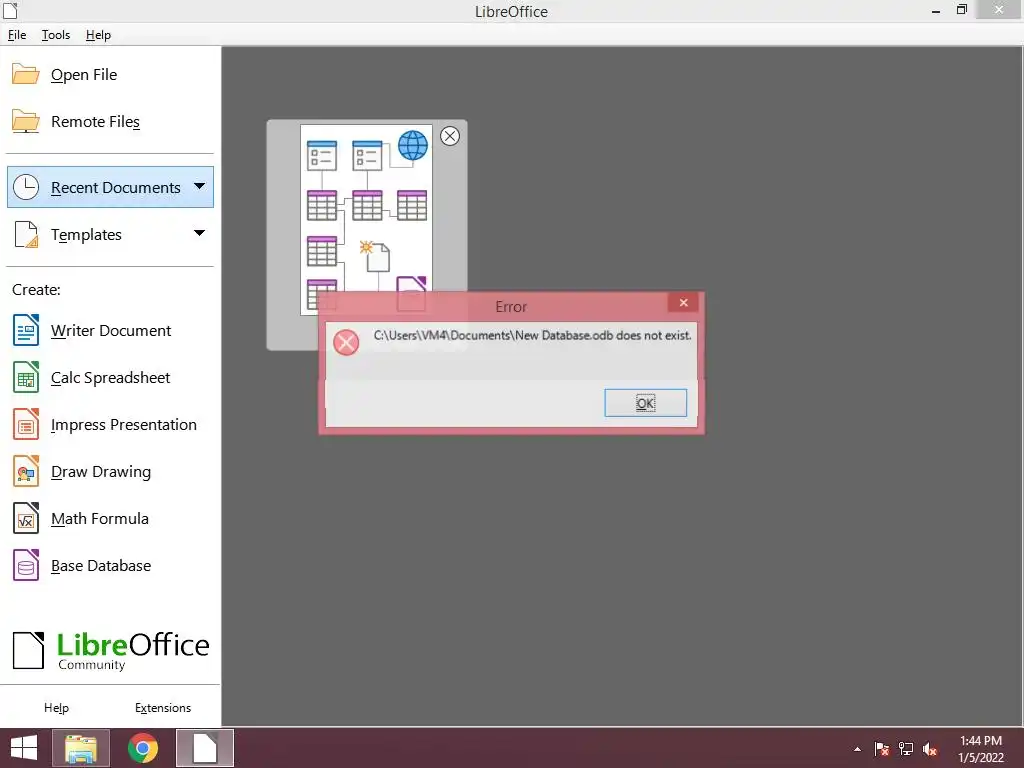Click the Base Database icon
1024x768 pixels.
[x=26, y=566]
